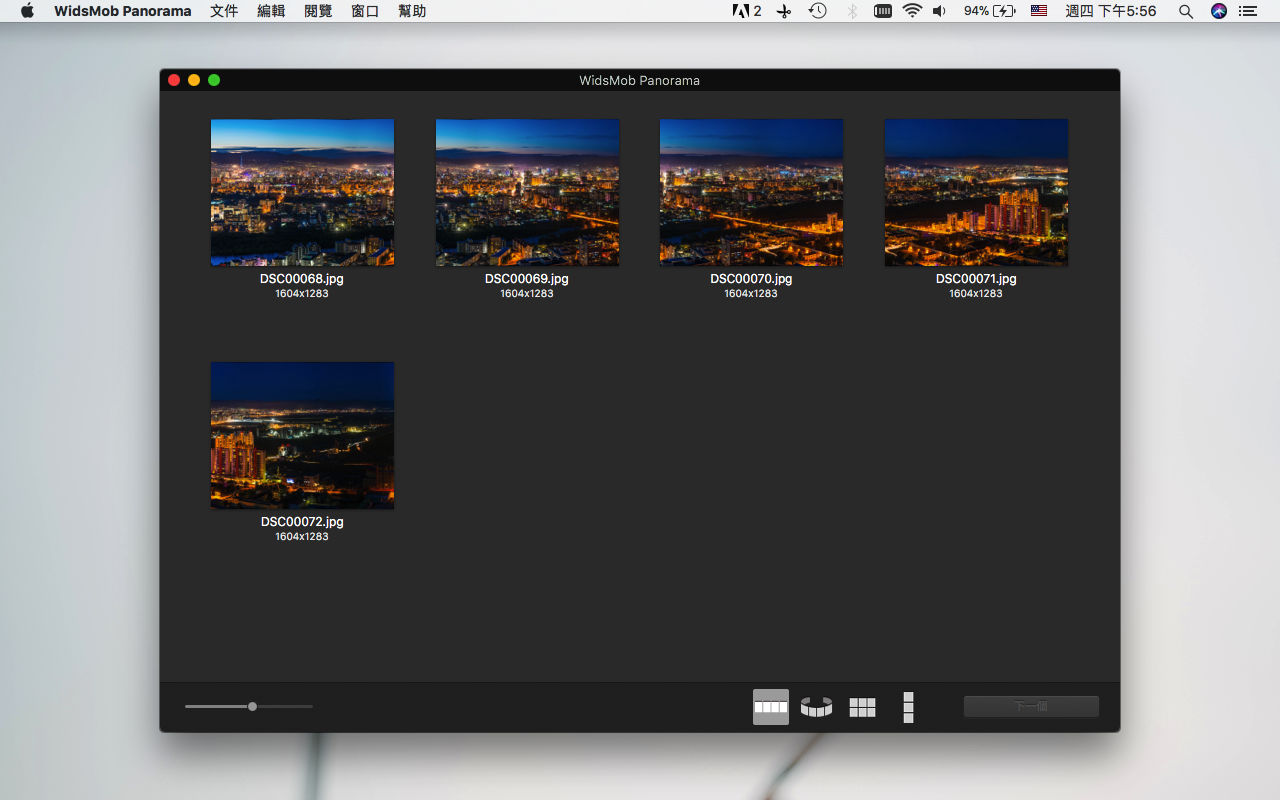Click the DSC00070.jpg file name

751,279
